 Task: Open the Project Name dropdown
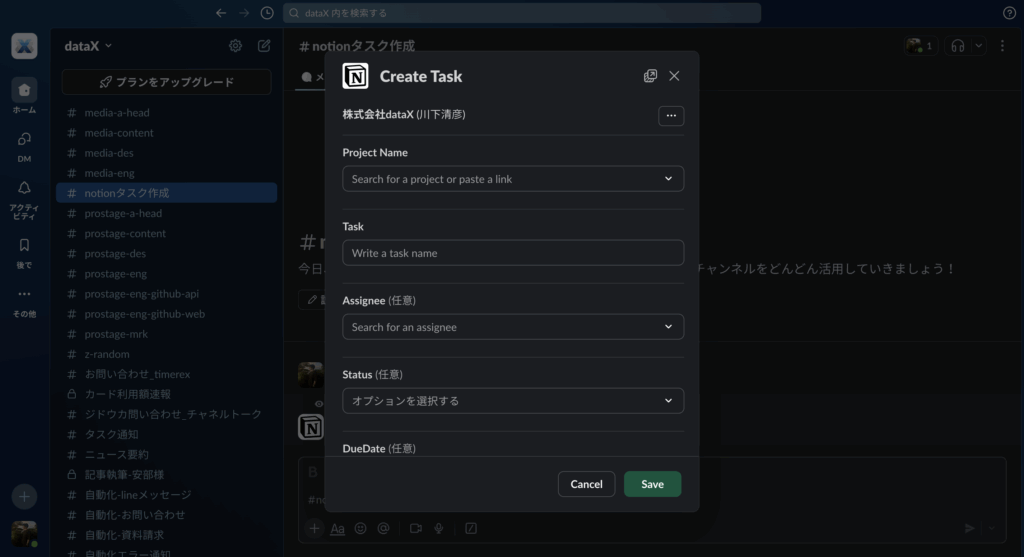(513, 179)
